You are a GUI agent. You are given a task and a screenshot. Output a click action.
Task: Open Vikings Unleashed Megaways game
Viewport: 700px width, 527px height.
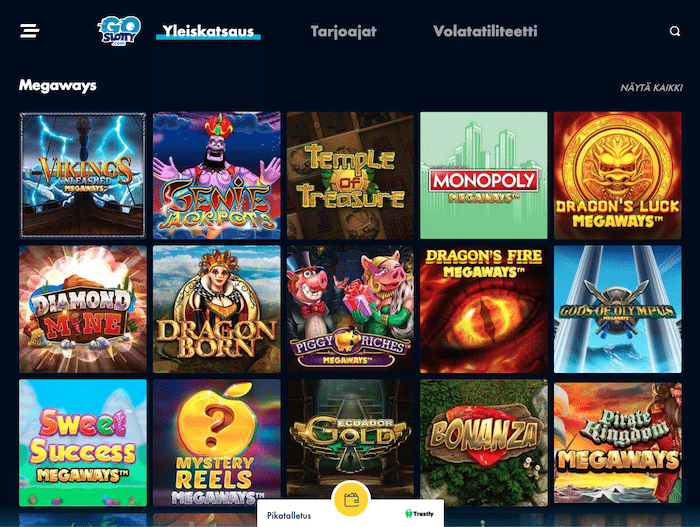click(83, 175)
